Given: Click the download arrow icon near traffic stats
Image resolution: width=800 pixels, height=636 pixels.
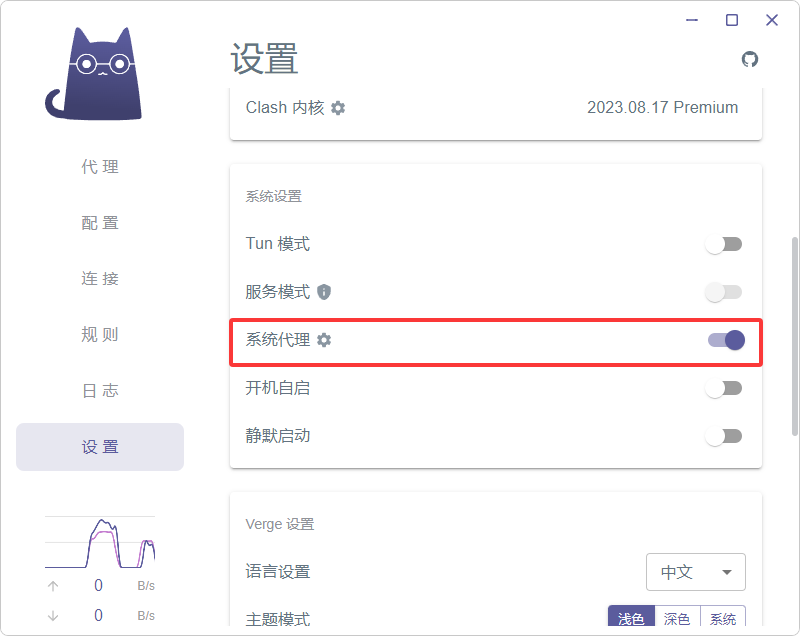Looking at the screenshot, I should tap(52, 615).
